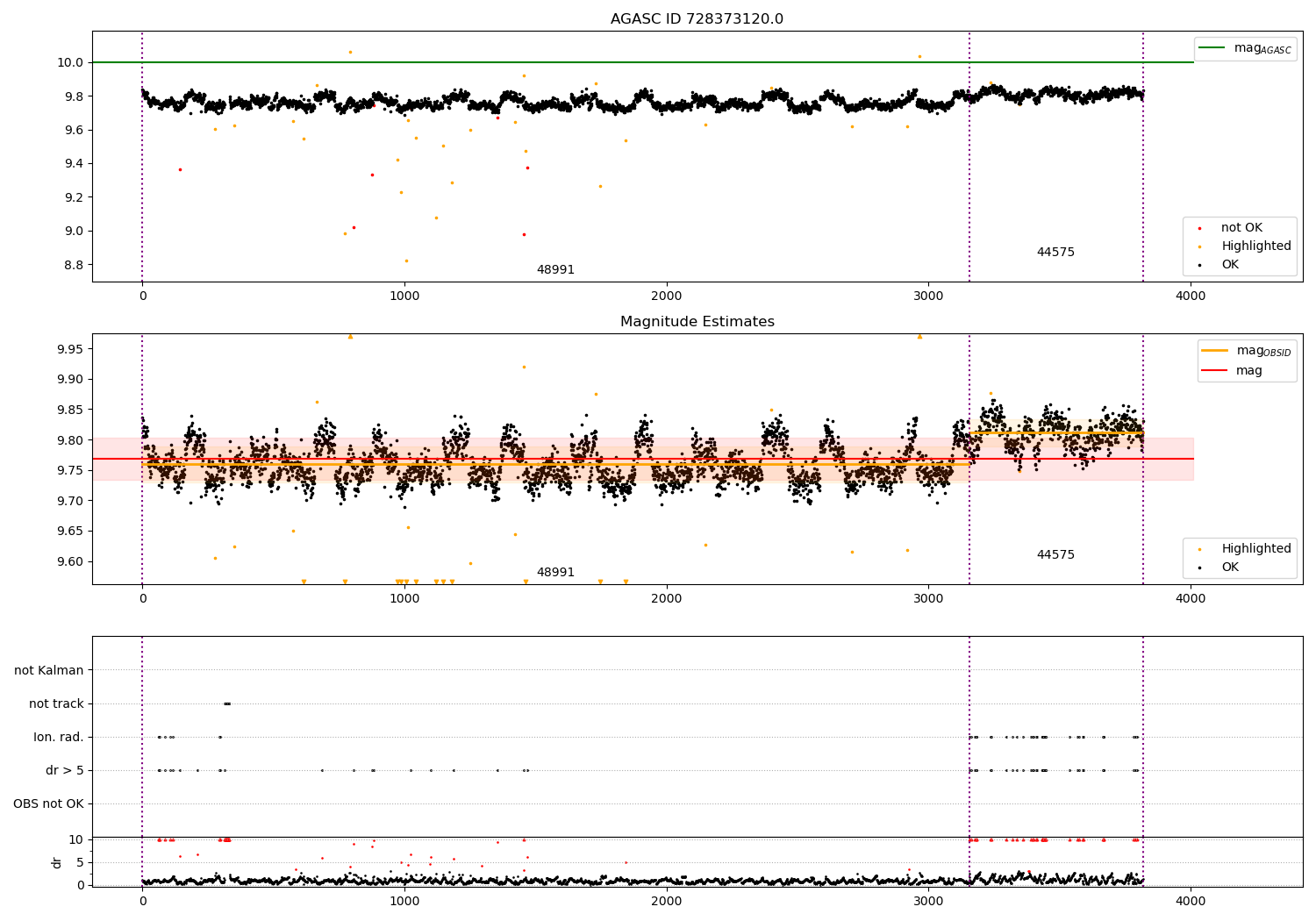Click "48991" annotation in Magnitude Estimates plot
Viewport: 1316px width, 921px height.
[x=555, y=573]
